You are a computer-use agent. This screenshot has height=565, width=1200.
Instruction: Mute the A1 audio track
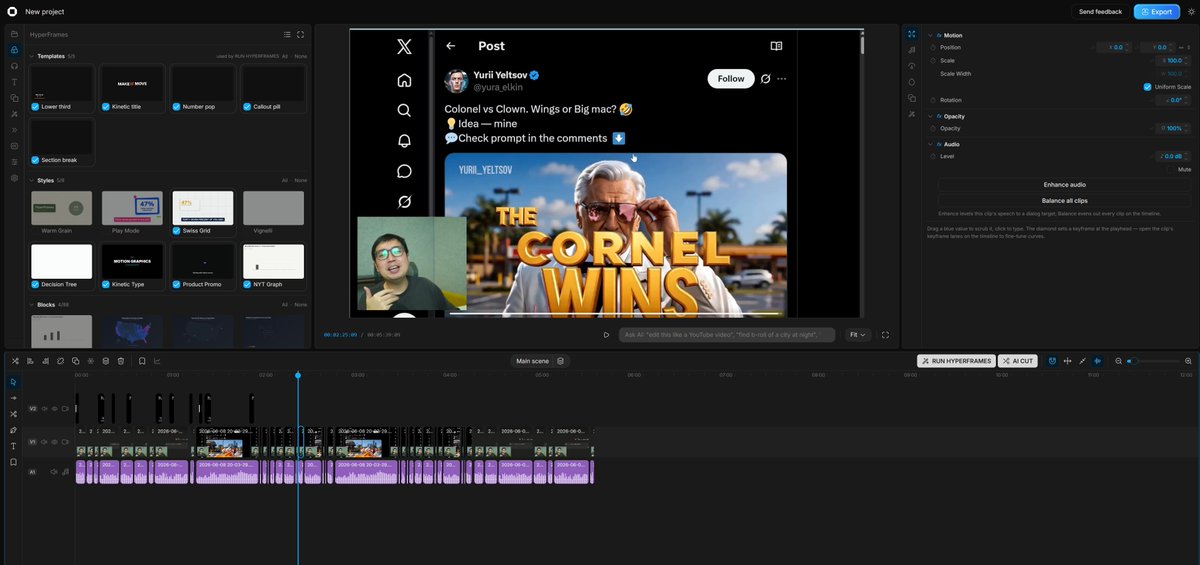click(54, 472)
